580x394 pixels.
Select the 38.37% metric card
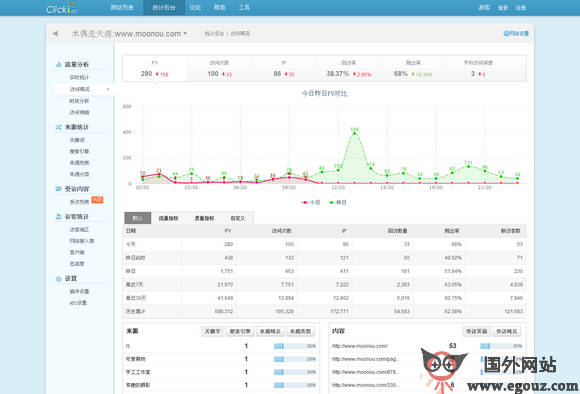click(x=348, y=68)
